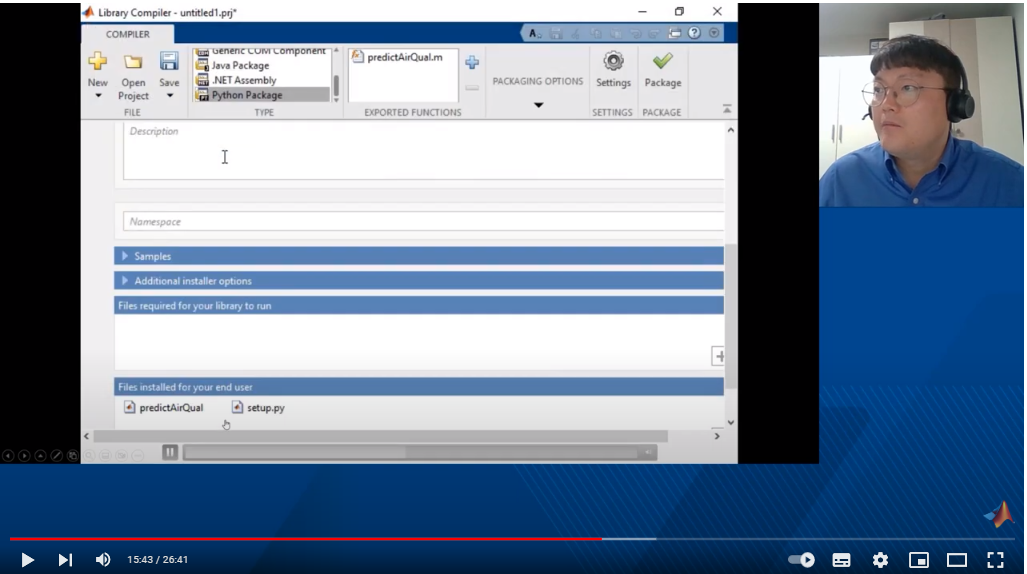This screenshot has height=574, width=1027.
Task: Click next slide arrow in presentation controls
Action: [24, 455]
